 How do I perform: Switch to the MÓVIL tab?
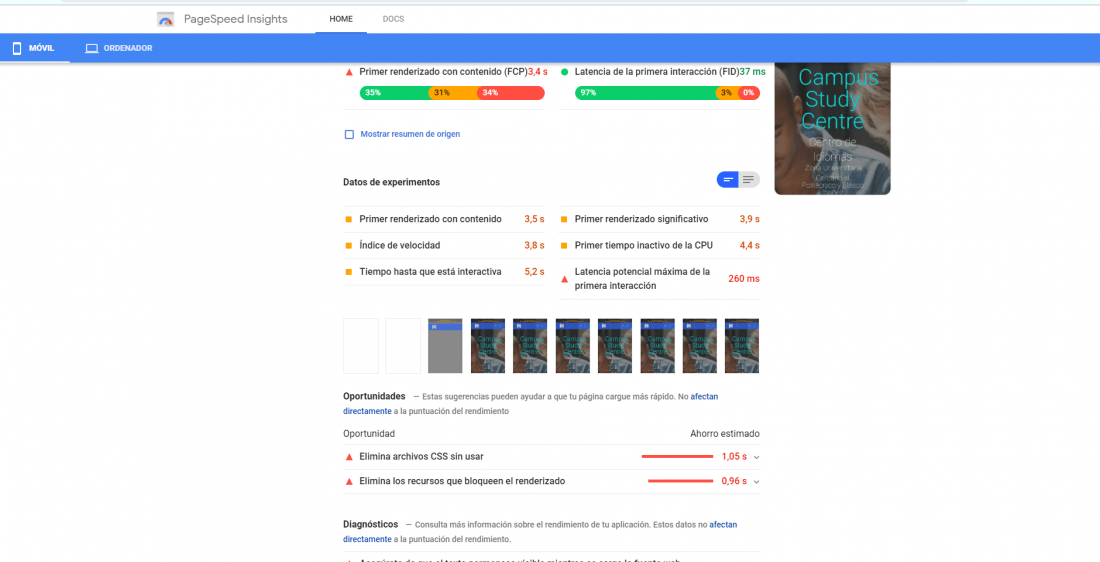coord(34,48)
